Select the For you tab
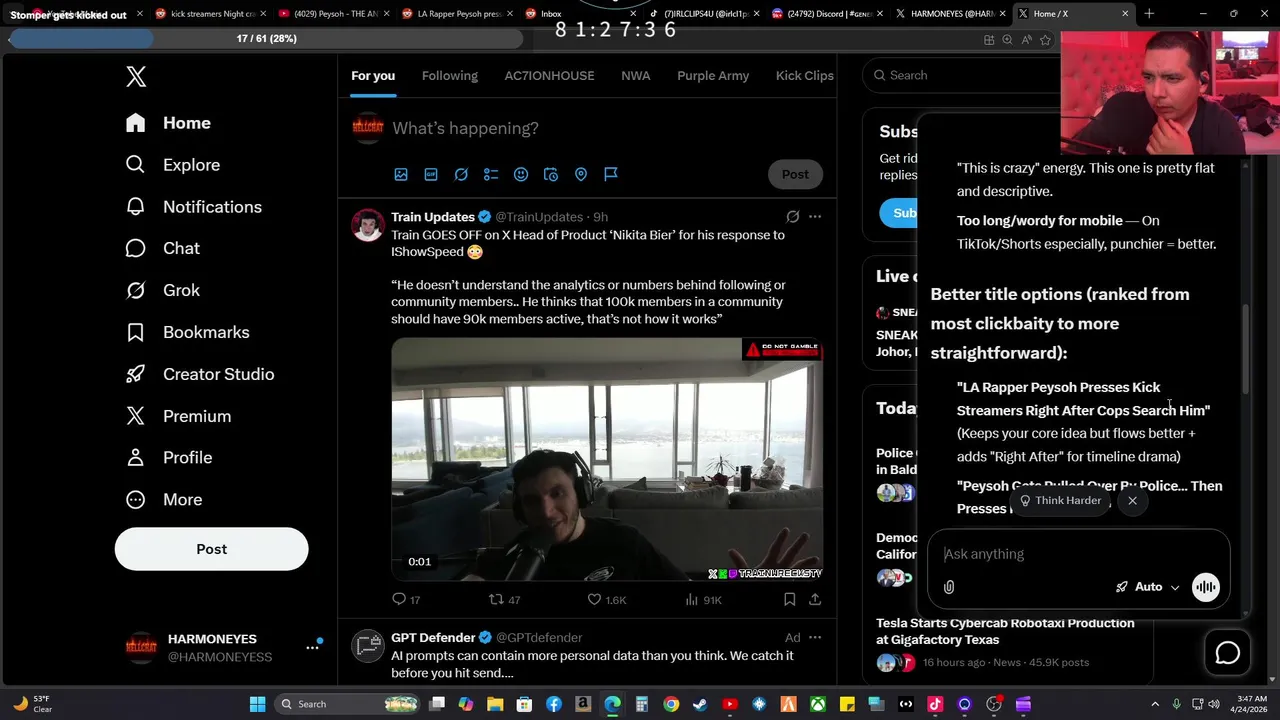The image size is (1280, 720). pyautogui.click(x=373, y=76)
